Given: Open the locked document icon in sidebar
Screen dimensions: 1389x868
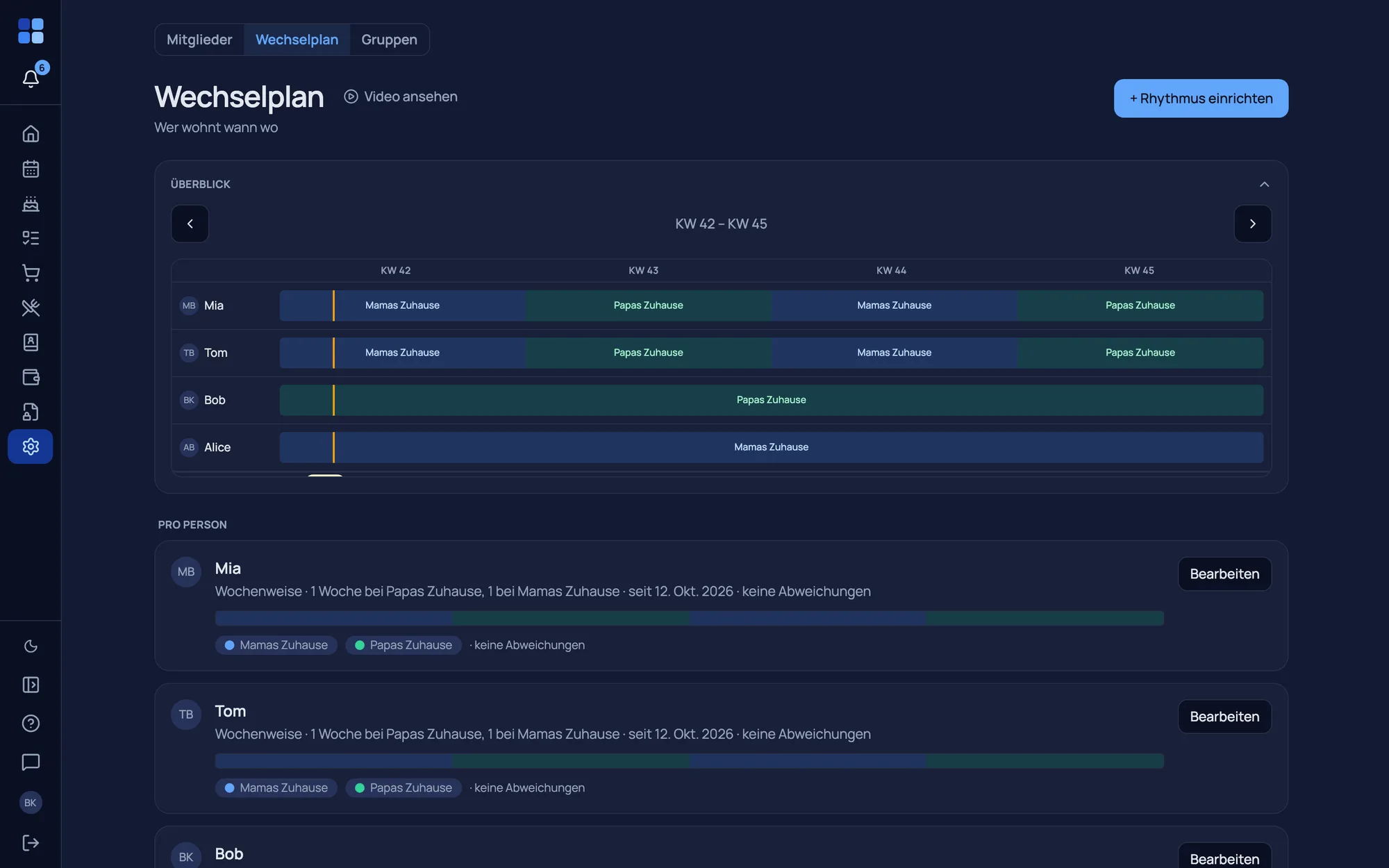Looking at the screenshot, I should coord(31,412).
